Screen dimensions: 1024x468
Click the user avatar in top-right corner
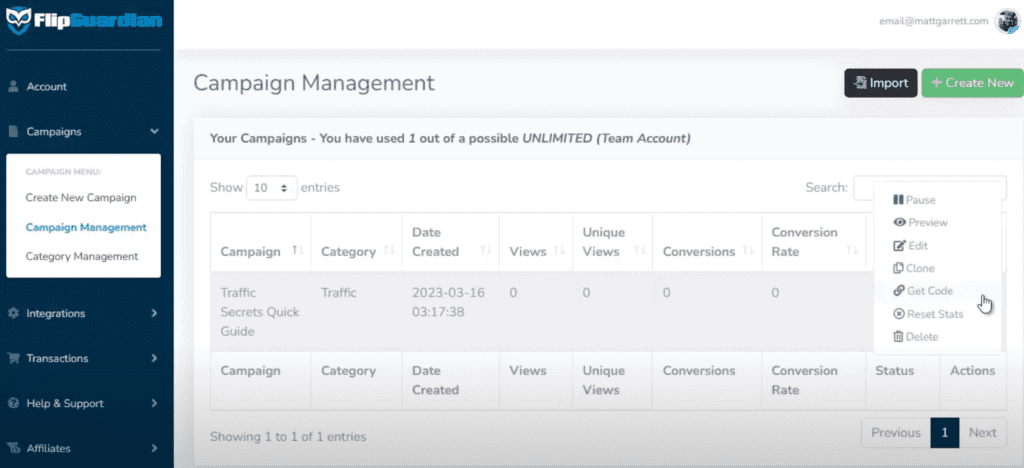pos(1006,21)
